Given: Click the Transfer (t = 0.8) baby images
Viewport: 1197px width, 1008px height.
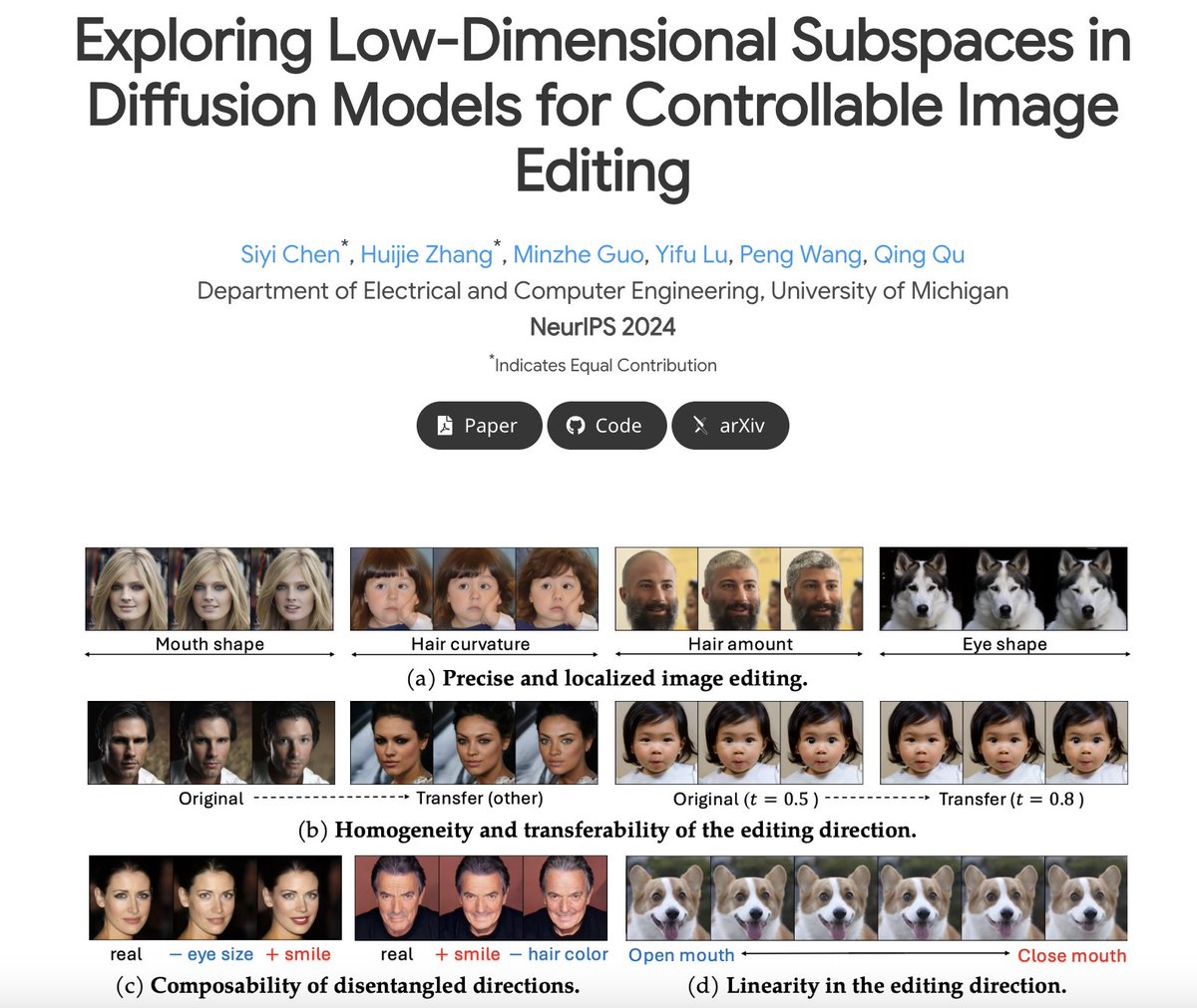Looking at the screenshot, I should pos(1003,743).
